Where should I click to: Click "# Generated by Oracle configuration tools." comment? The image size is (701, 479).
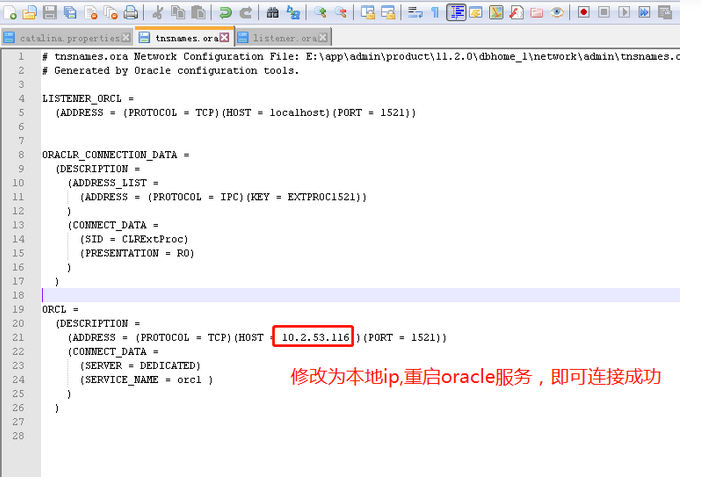[170, 71]
